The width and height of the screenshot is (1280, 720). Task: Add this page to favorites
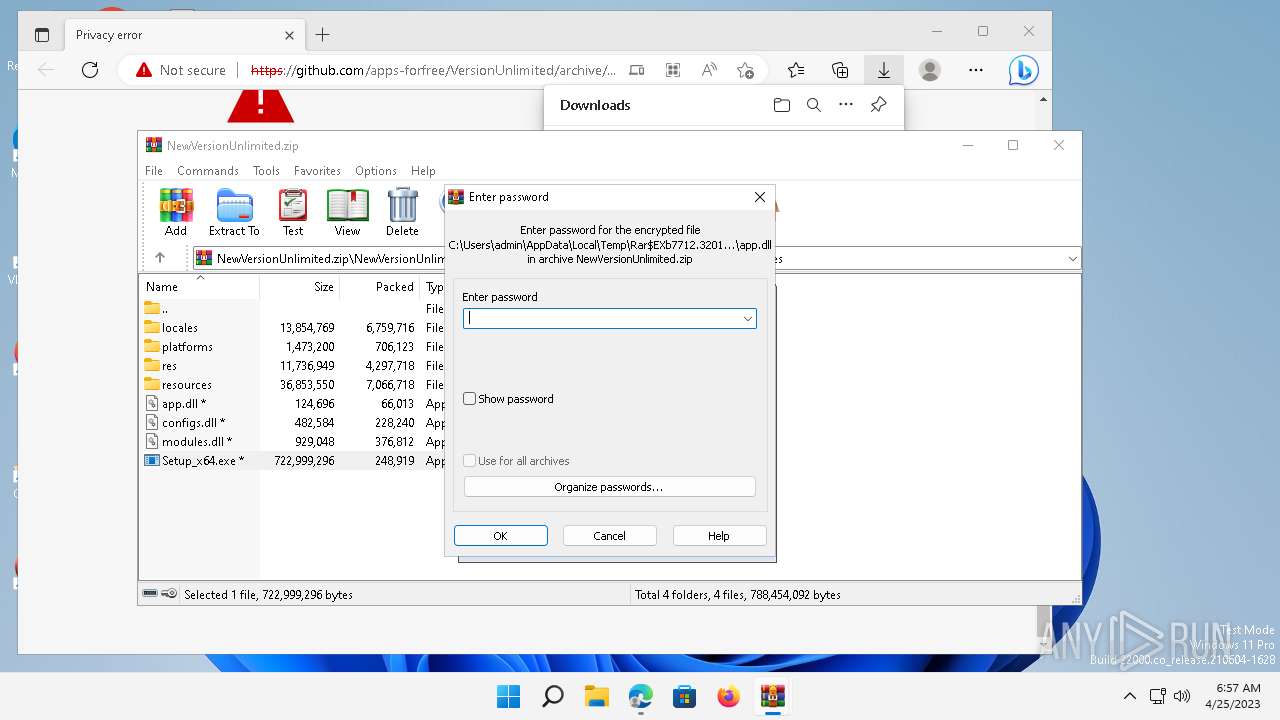(x=745, y=70)
